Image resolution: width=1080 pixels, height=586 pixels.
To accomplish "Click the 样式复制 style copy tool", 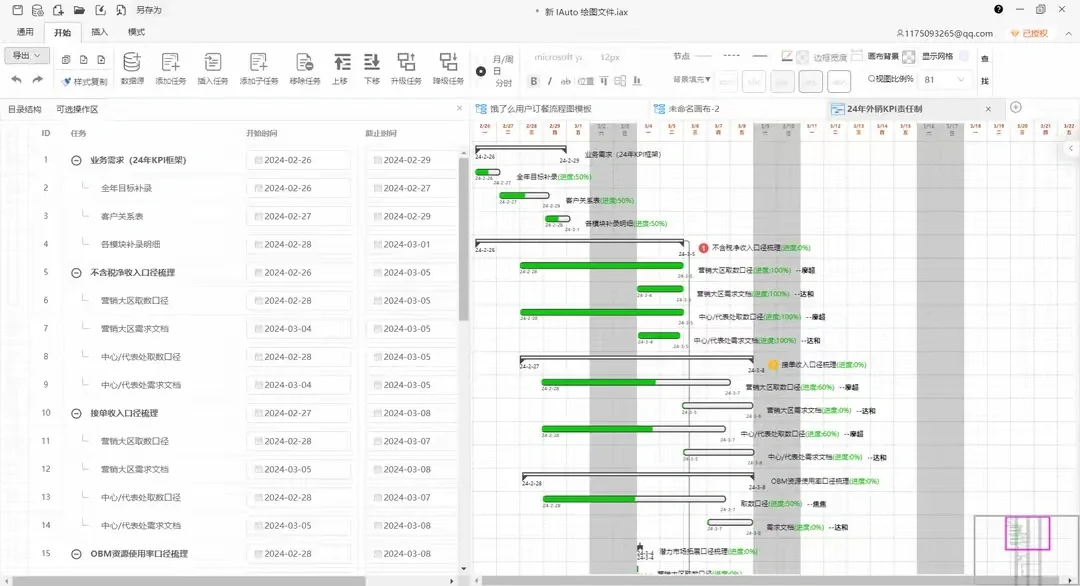I will (84, 81).
